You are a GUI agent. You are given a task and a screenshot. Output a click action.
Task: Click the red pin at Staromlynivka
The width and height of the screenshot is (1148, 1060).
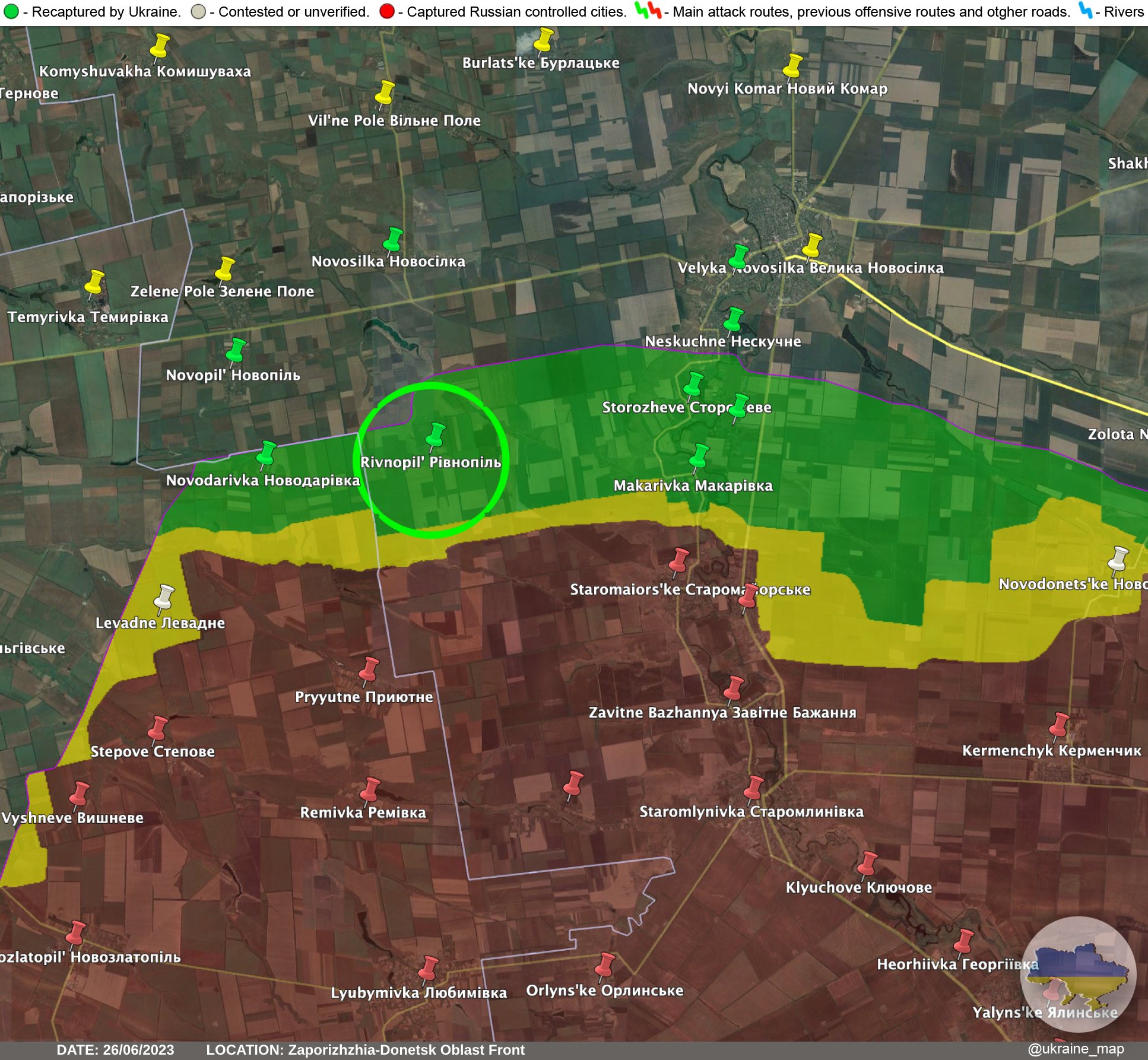(x=754, y=788)
